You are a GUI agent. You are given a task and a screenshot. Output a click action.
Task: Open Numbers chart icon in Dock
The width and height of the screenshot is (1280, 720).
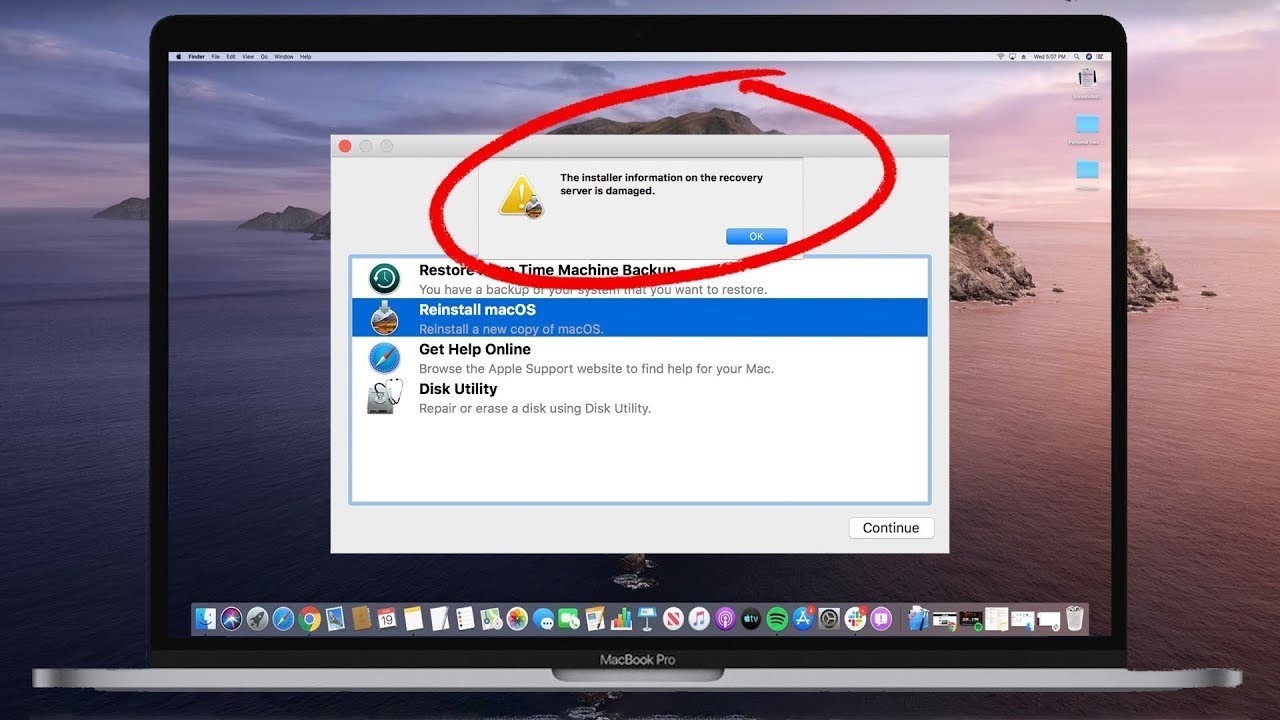coord(621,619)
